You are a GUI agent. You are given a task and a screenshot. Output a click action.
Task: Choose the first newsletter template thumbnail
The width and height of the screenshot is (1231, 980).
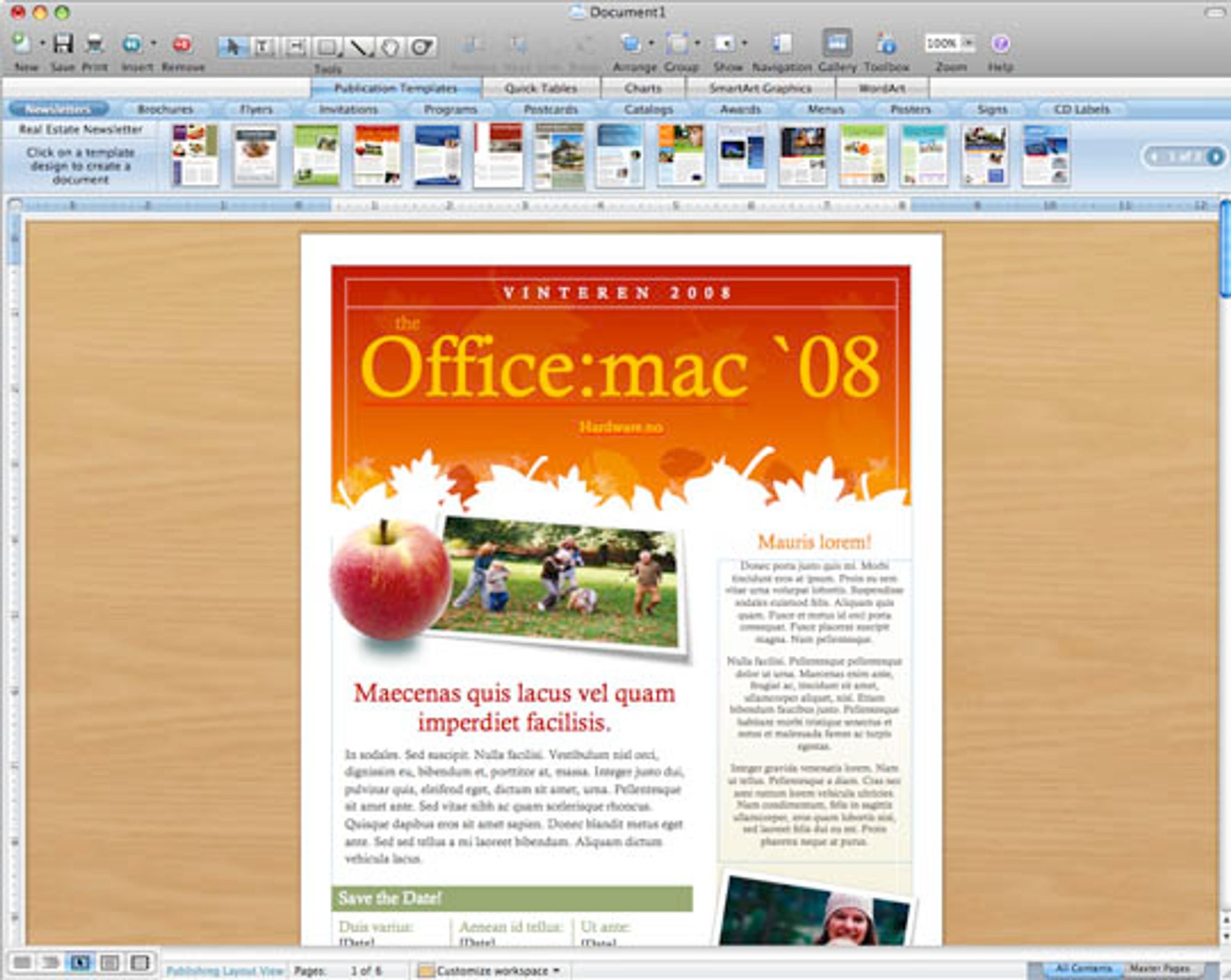pos(195,155)
